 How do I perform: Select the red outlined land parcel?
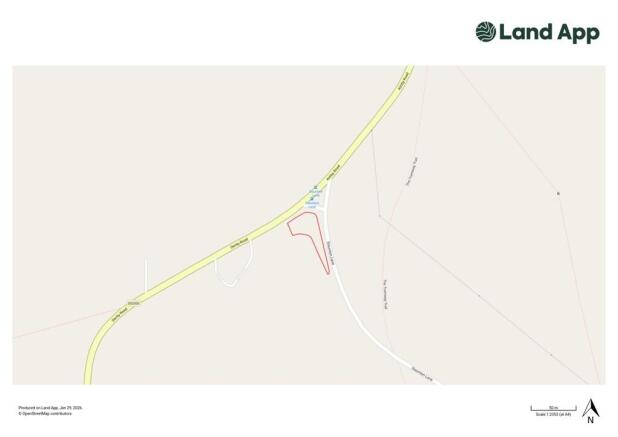[x=309, y=238]
